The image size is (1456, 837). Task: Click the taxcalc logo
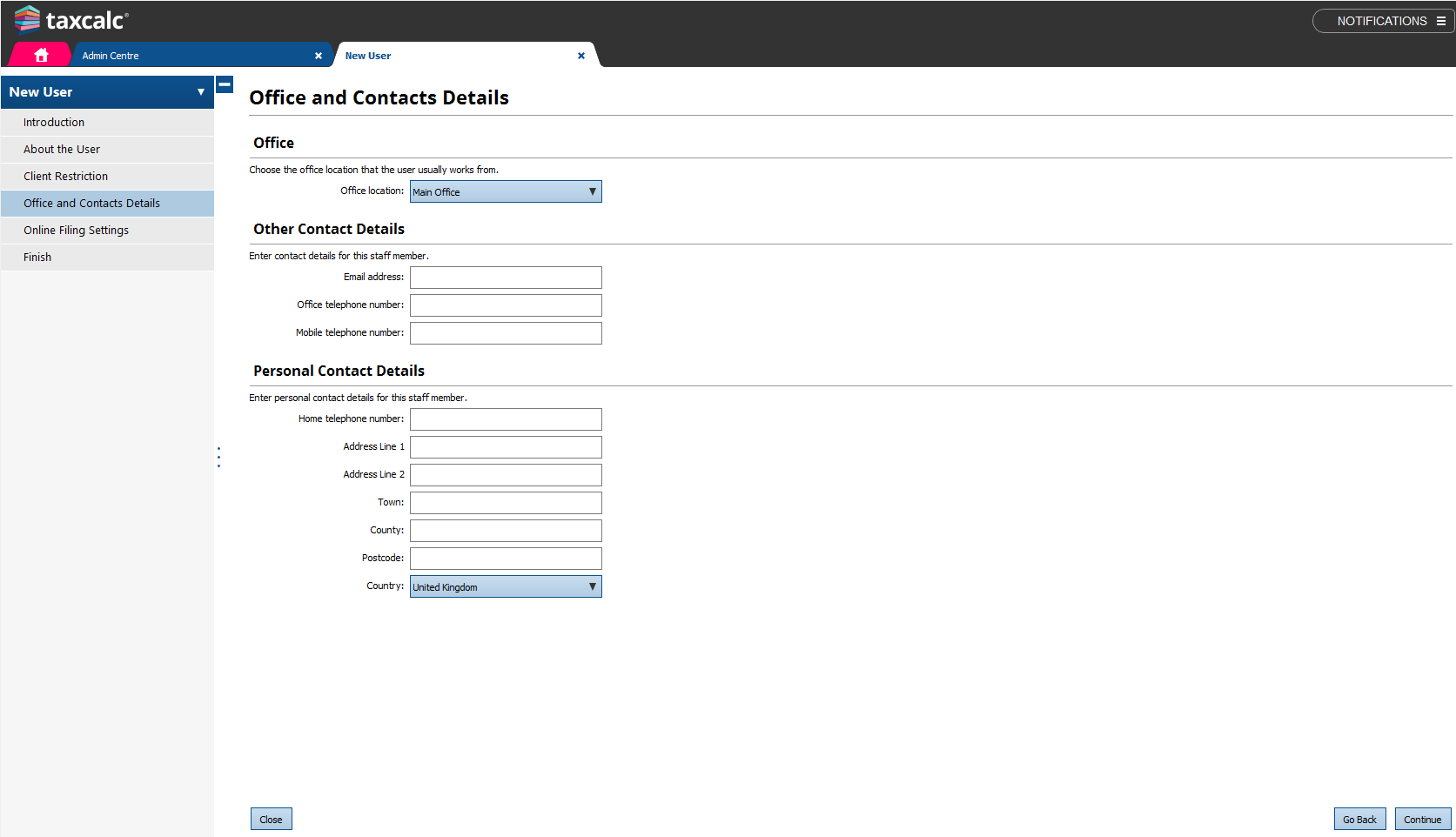click(71, 19)
